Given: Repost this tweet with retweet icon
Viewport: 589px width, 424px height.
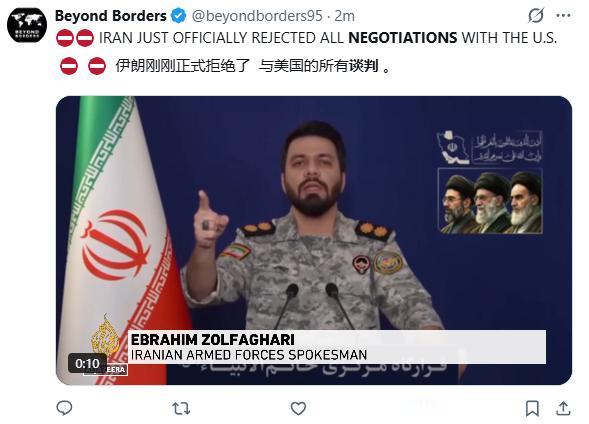Looking at the screenshot, I should tap(181, 408).
